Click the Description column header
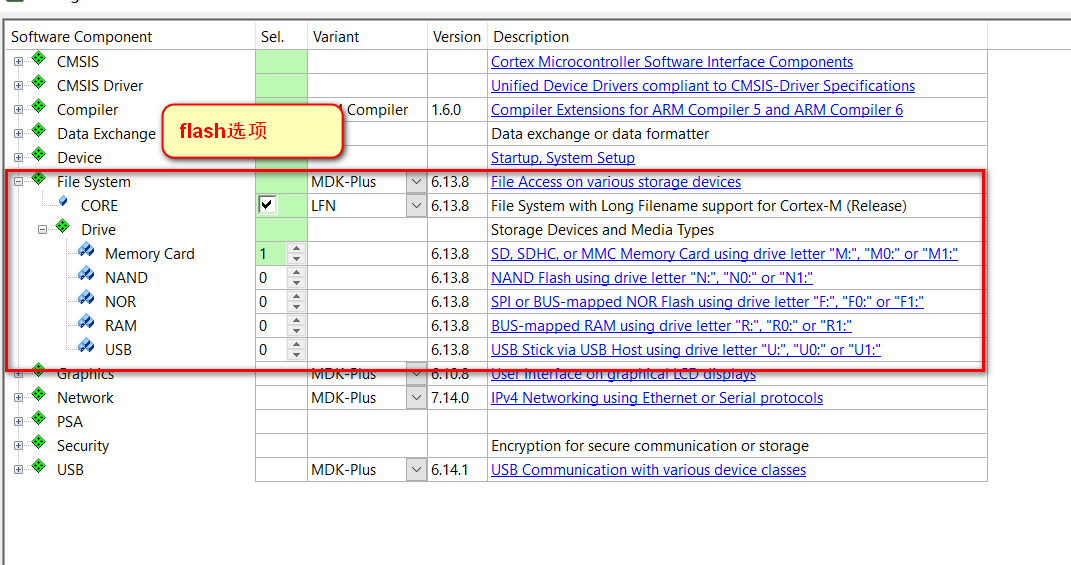The height and width of the screenshot is (565, 1071). (531, 37)
